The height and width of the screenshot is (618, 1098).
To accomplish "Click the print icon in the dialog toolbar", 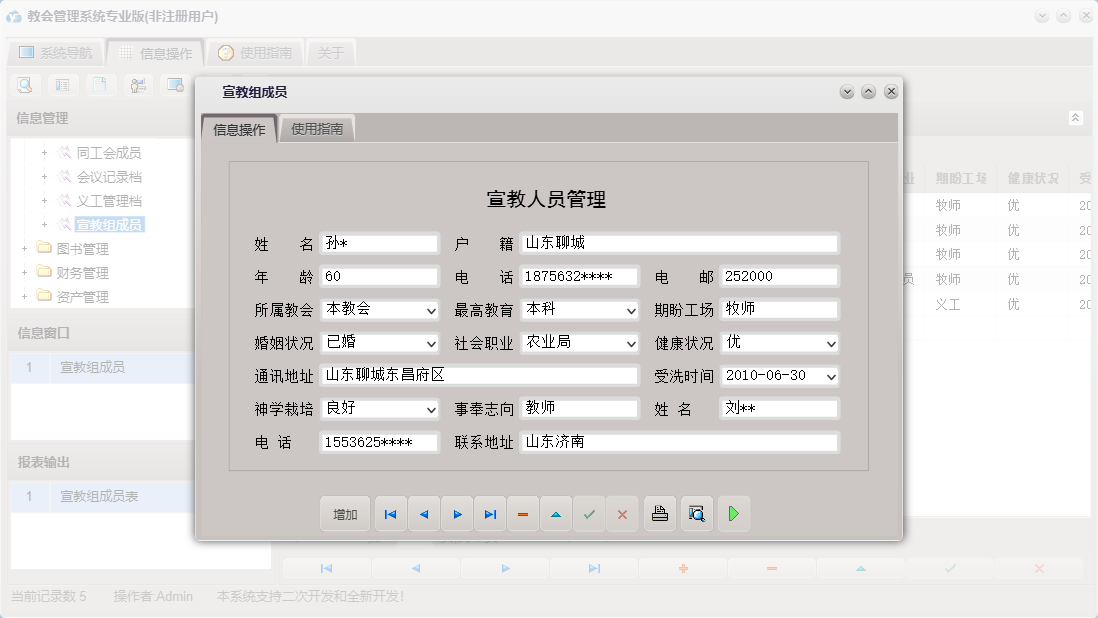I will point(659,513).
